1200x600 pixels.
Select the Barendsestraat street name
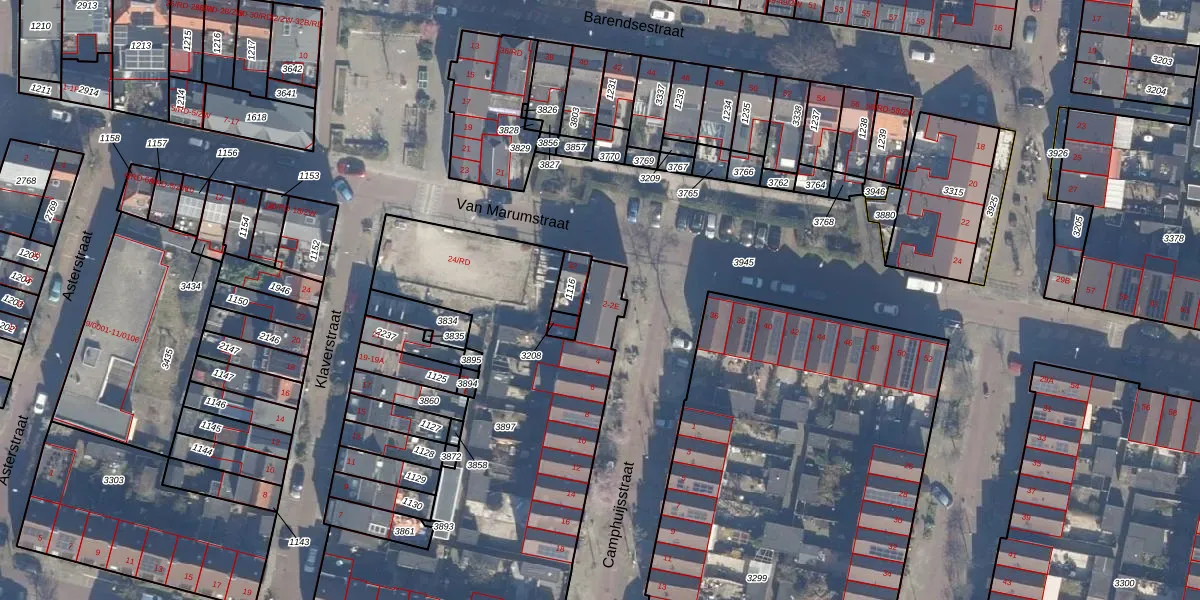pos(633,25)
